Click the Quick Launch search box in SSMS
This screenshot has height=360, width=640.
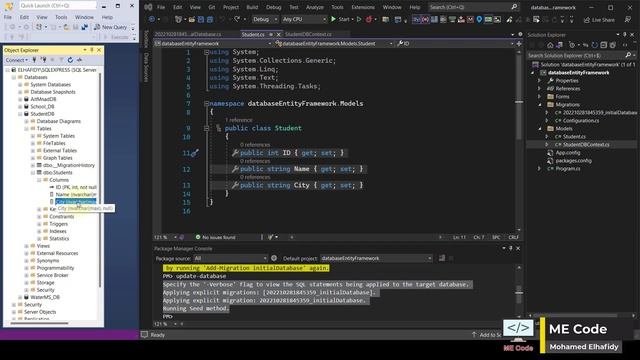point(58,6)
